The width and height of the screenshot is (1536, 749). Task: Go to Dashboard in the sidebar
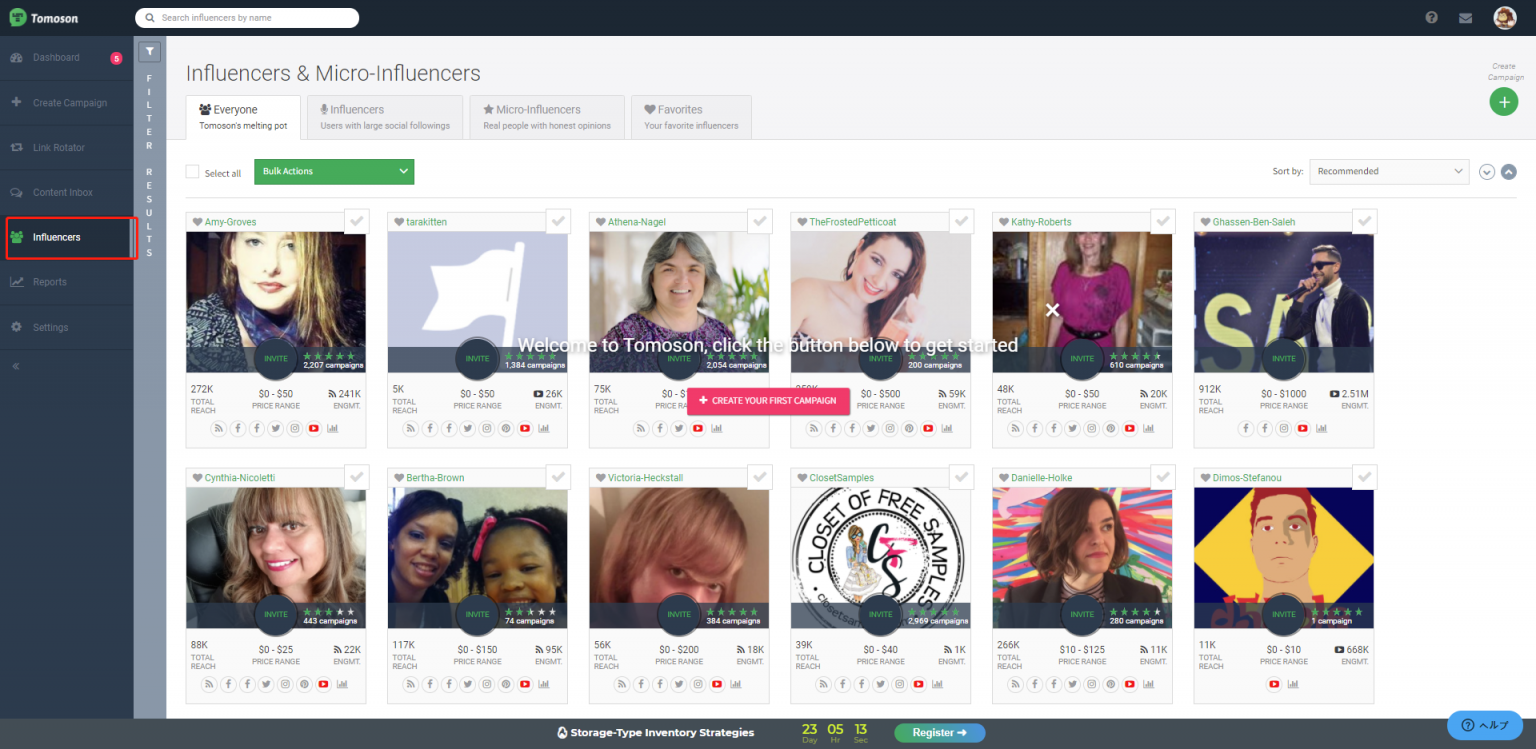tap(66, 58)
